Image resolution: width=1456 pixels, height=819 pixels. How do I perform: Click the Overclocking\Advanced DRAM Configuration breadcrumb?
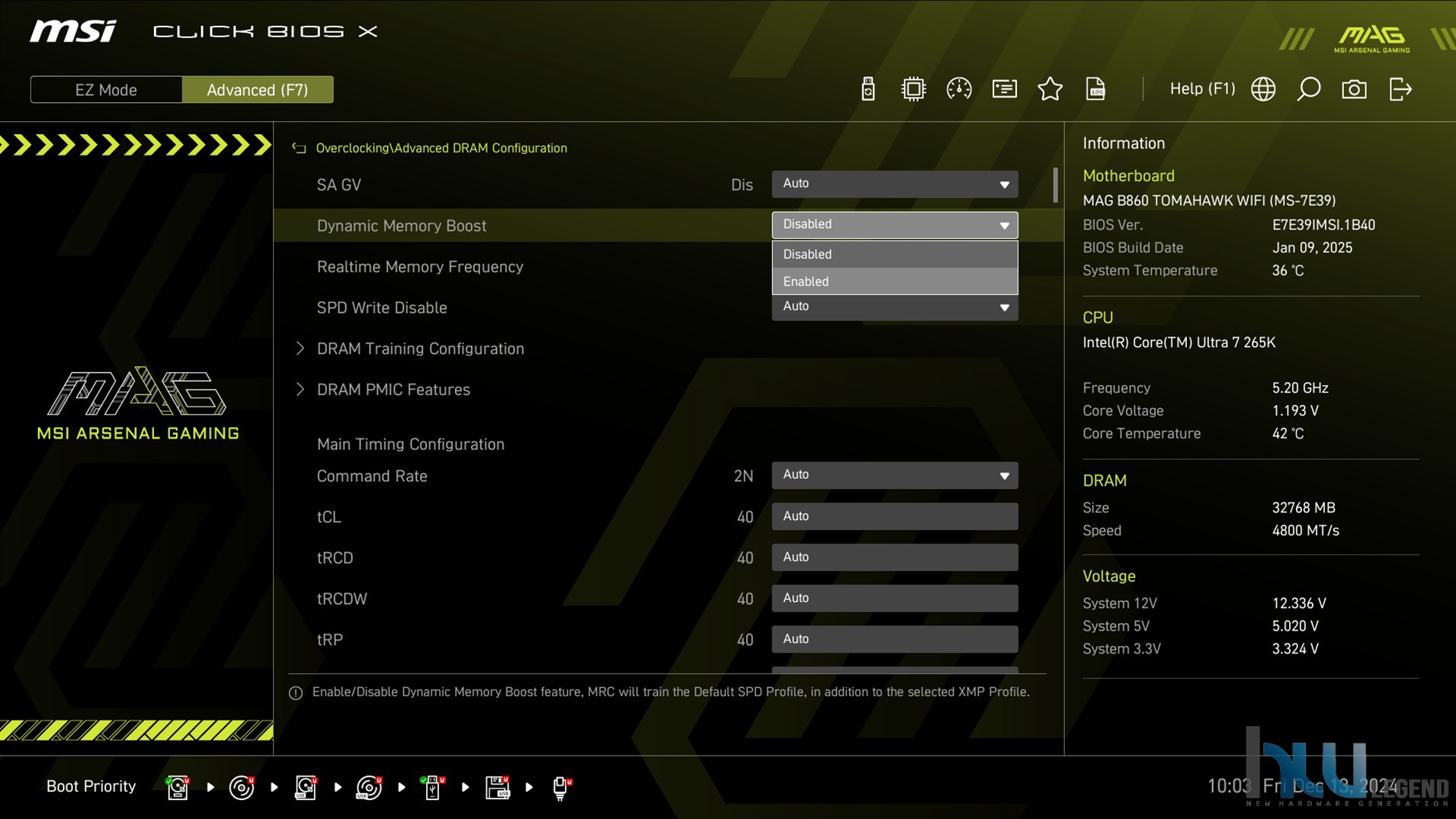coord(441,148)
